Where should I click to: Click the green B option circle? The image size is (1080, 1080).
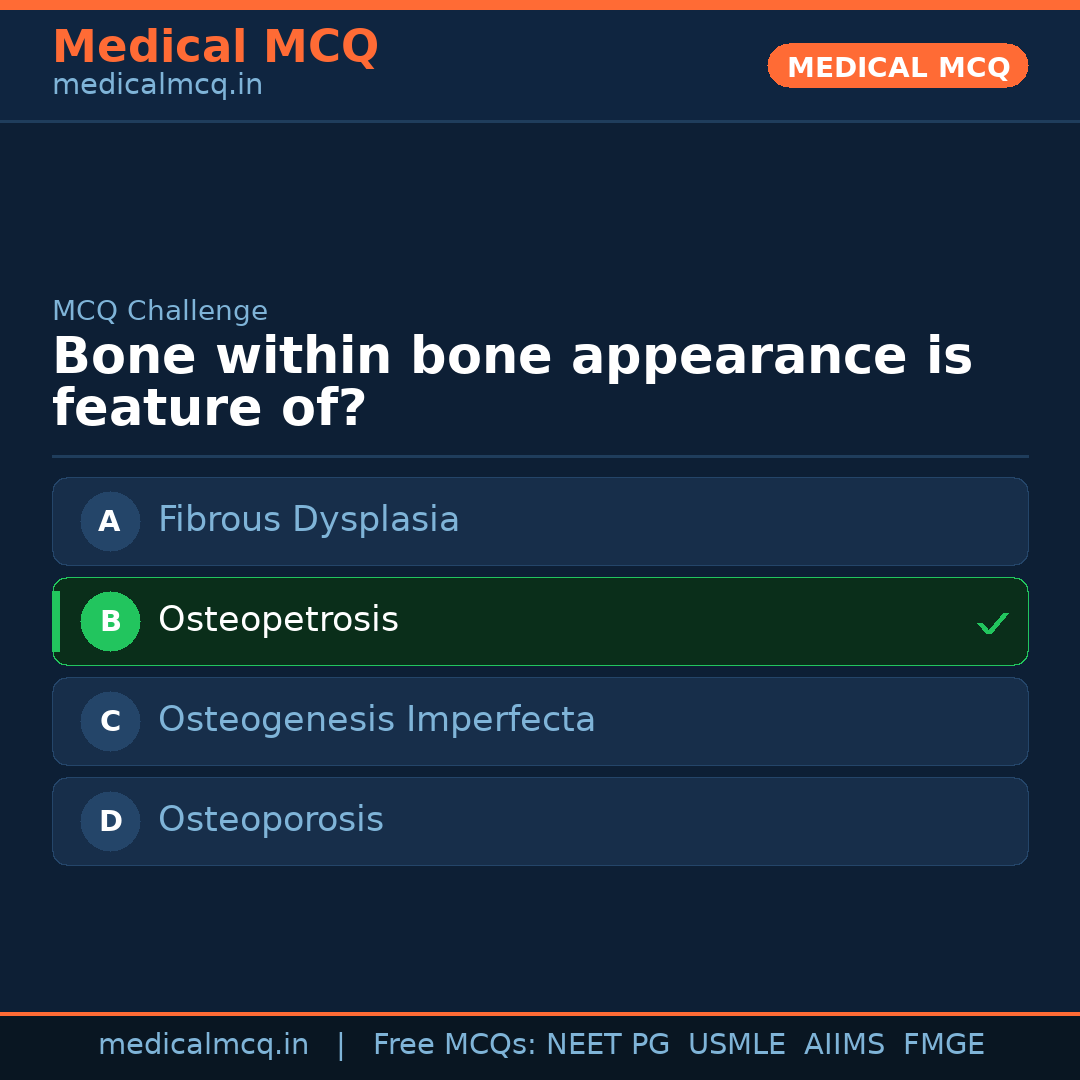pyautogui.click(x=110, y=621)
